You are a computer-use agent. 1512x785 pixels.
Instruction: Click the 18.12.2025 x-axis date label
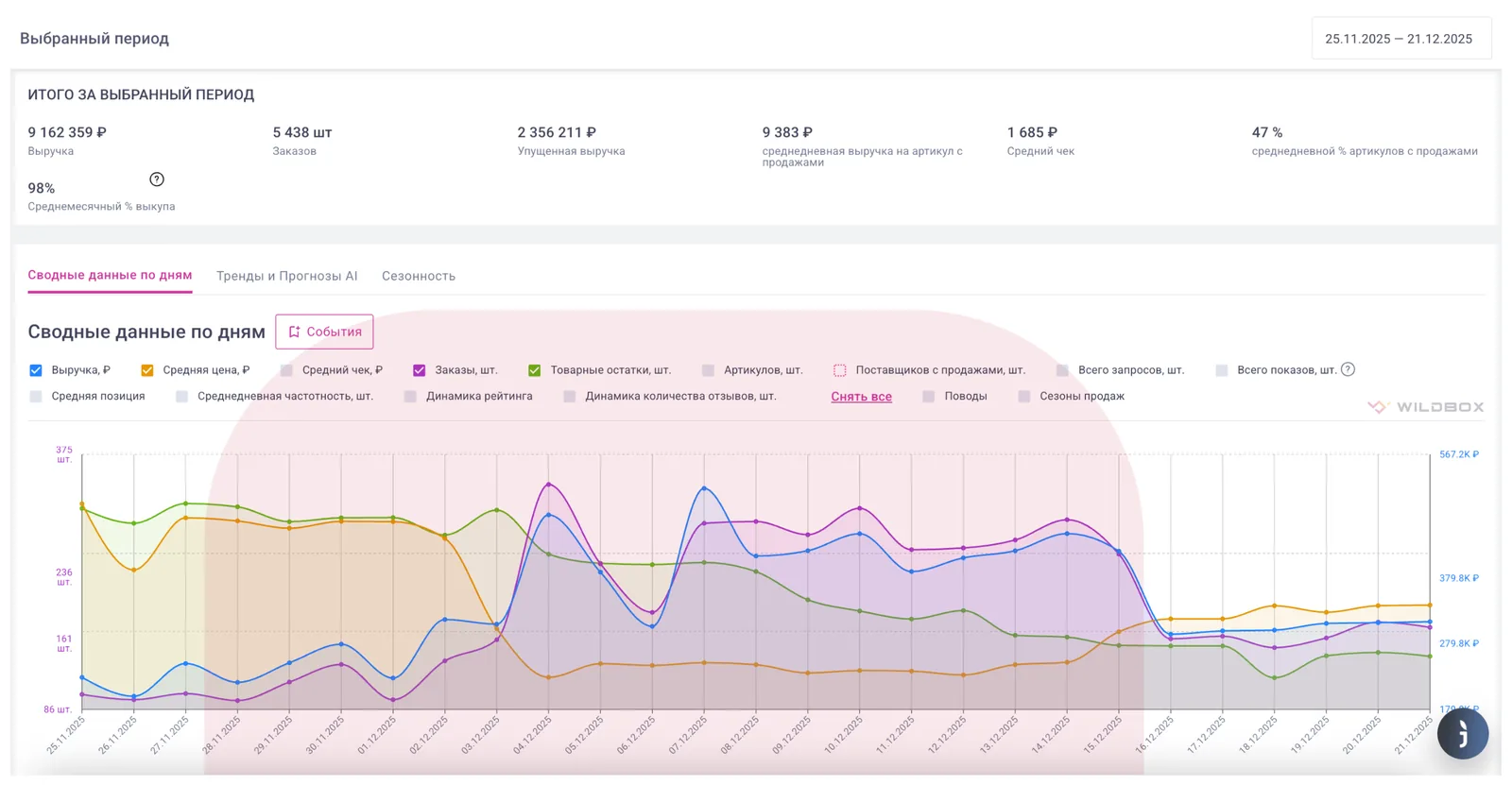point(1258,735)
